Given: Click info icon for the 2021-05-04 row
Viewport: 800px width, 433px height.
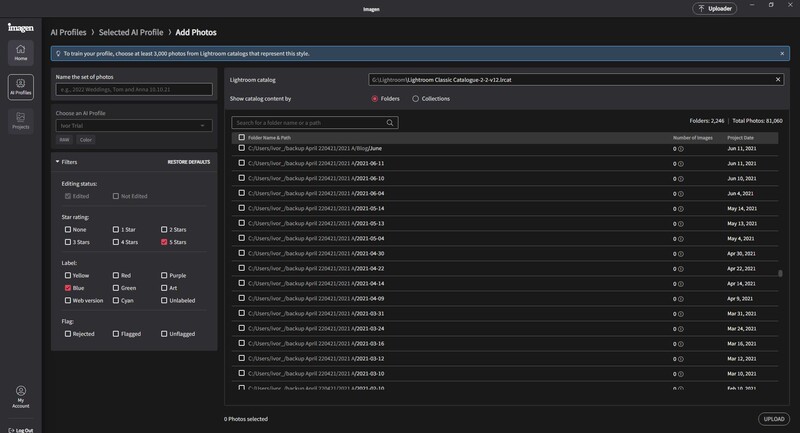Looking at the screenshot, I should click(x=681, y=239).
